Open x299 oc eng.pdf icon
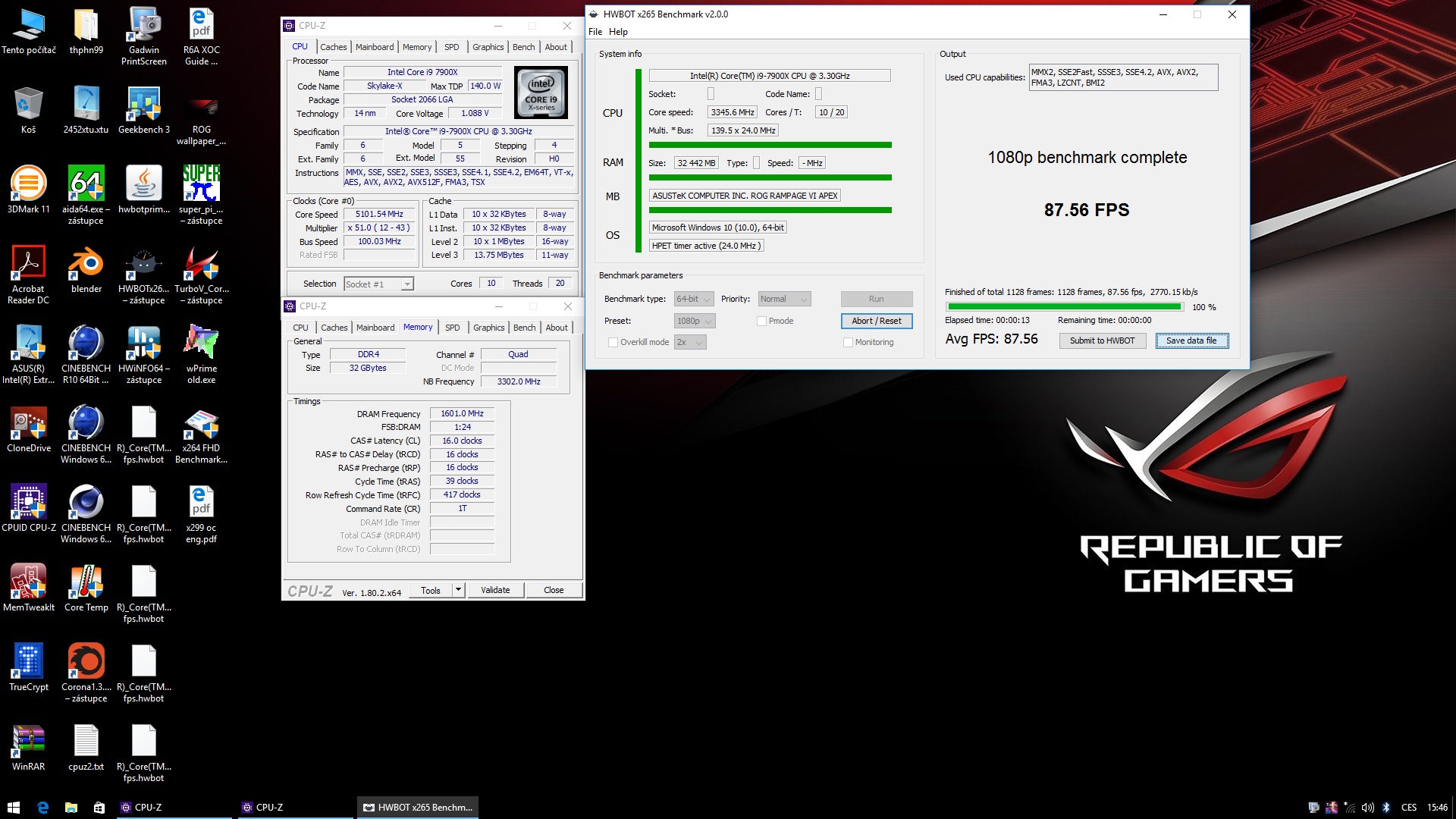Viewport: 1456px width, 819px height. tap(201, 514)
